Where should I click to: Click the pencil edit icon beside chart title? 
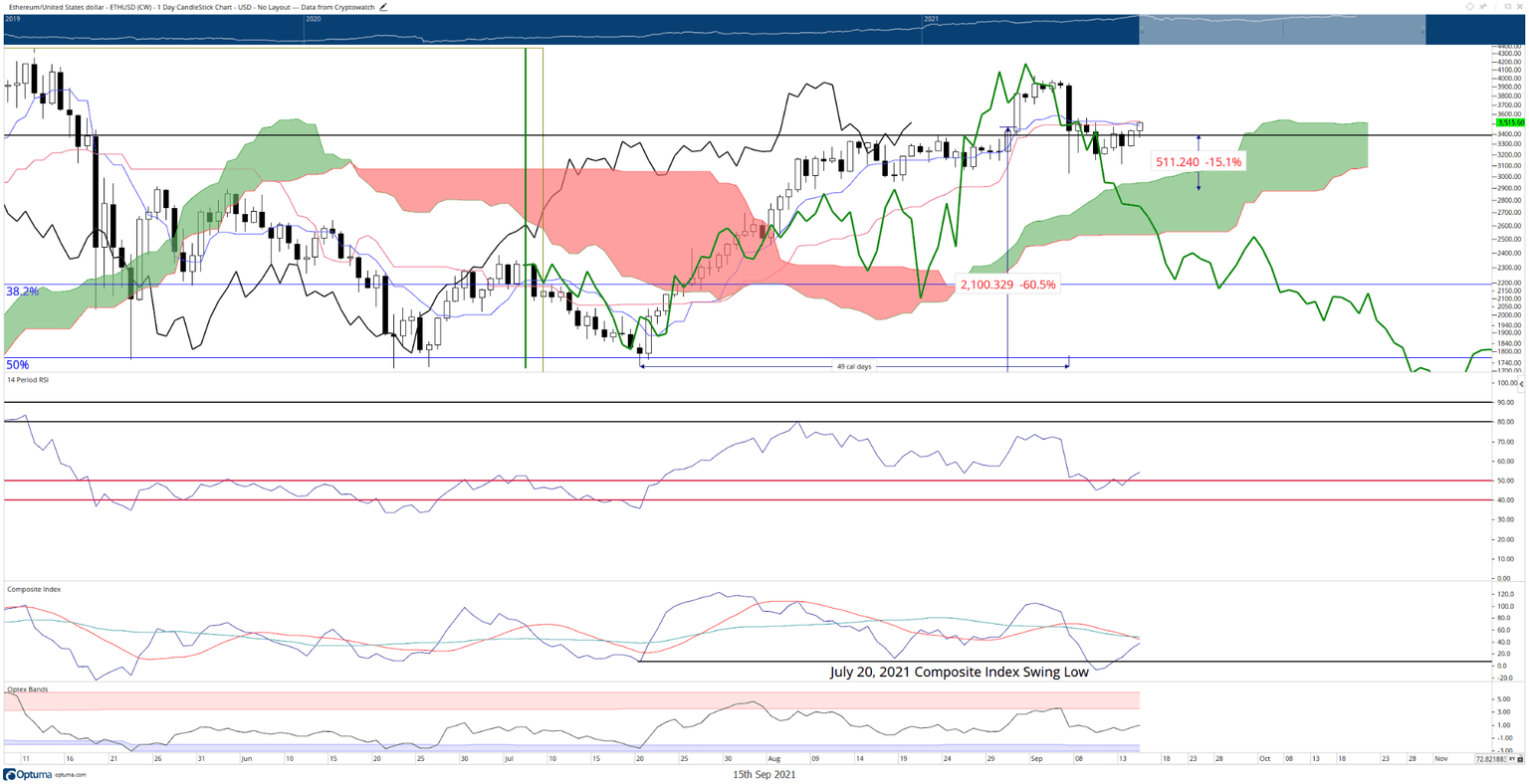[383, 7]
